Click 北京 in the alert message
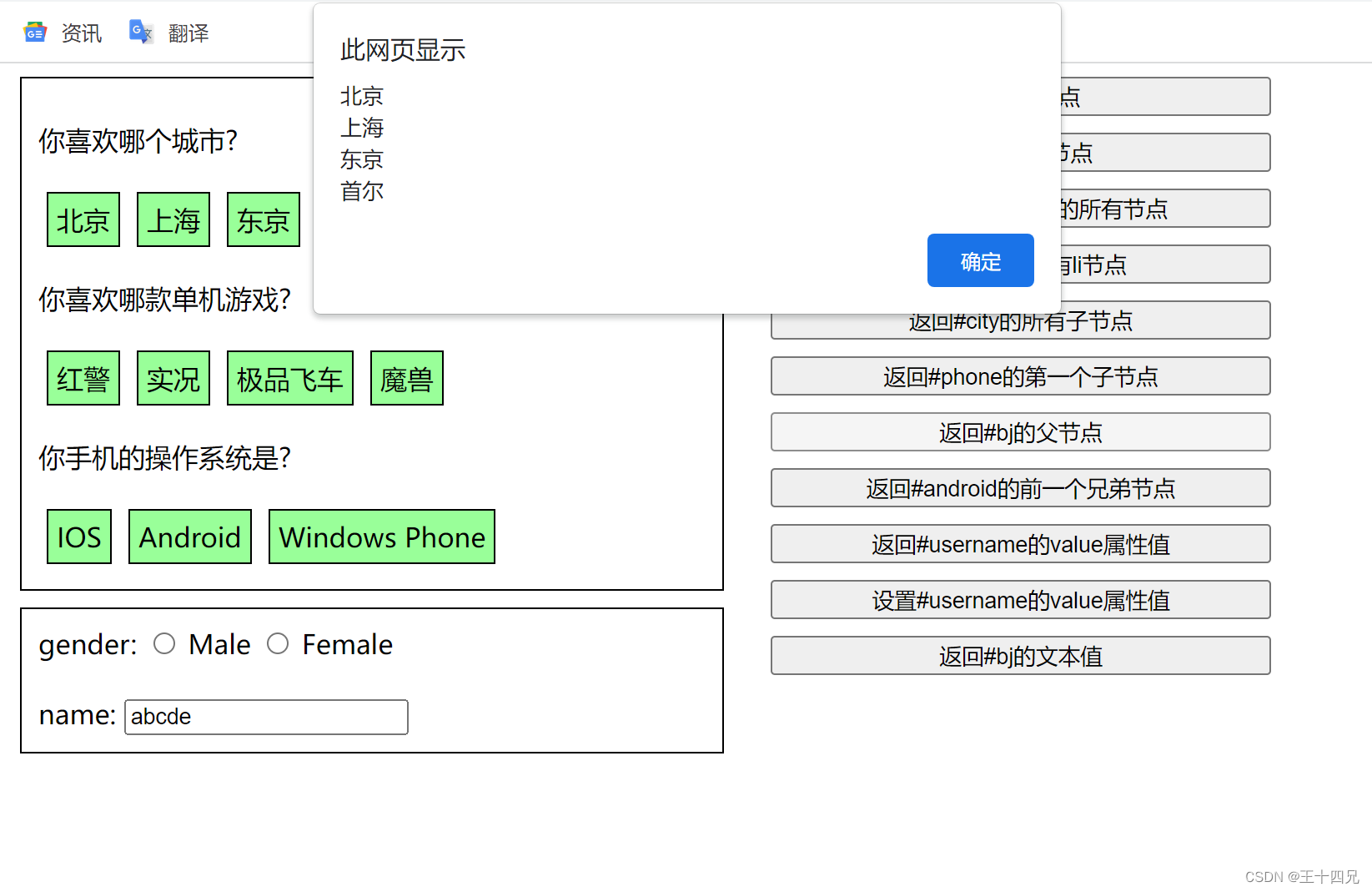 coord(362,96)
